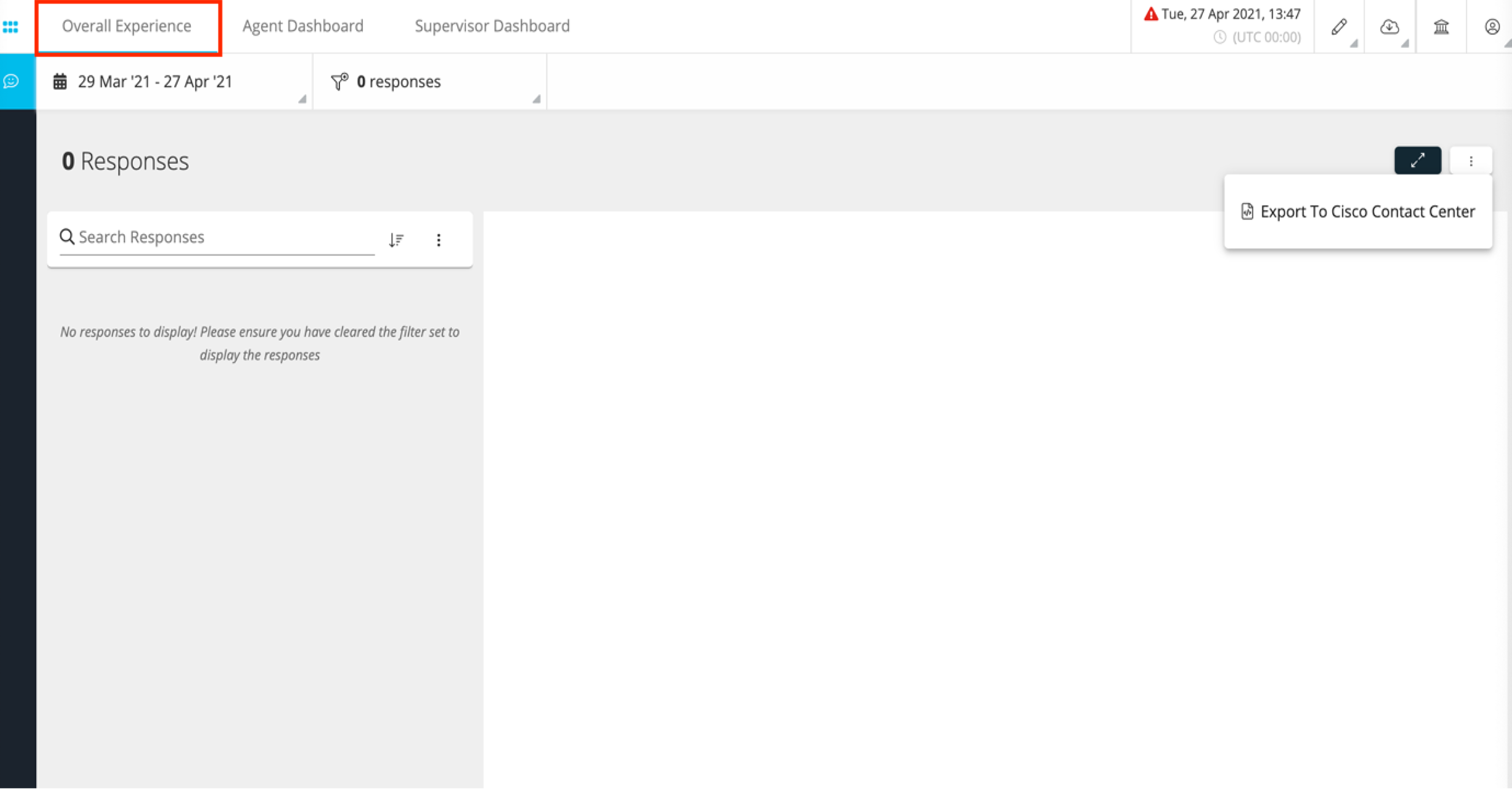Image resolution: width=1512 pixels, height=789 pixels.
Task: Click the sort order icon near search
Action: point(396,240)
